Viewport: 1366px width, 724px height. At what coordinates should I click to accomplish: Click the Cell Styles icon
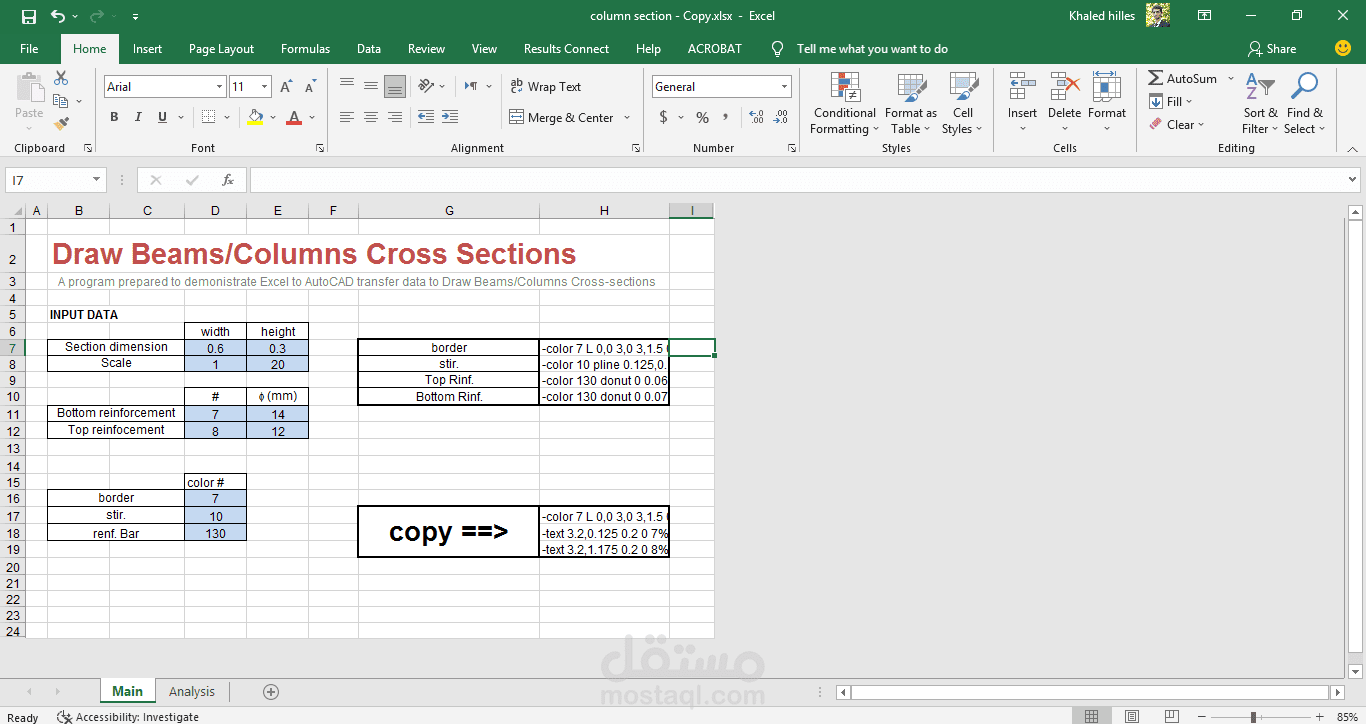click(963, 87)
